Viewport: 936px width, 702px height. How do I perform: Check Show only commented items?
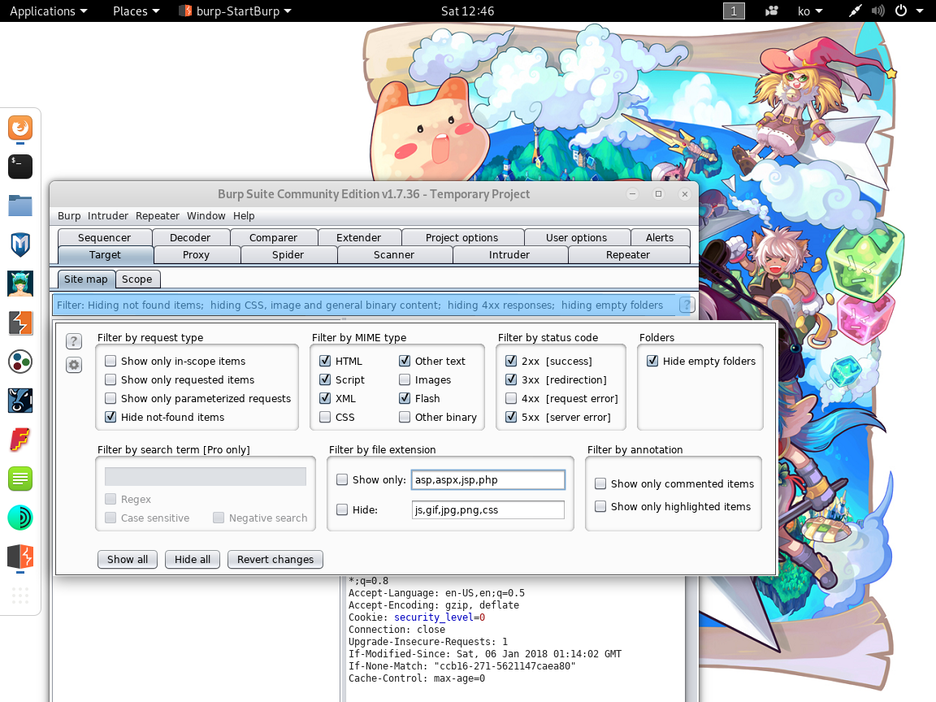601,484
